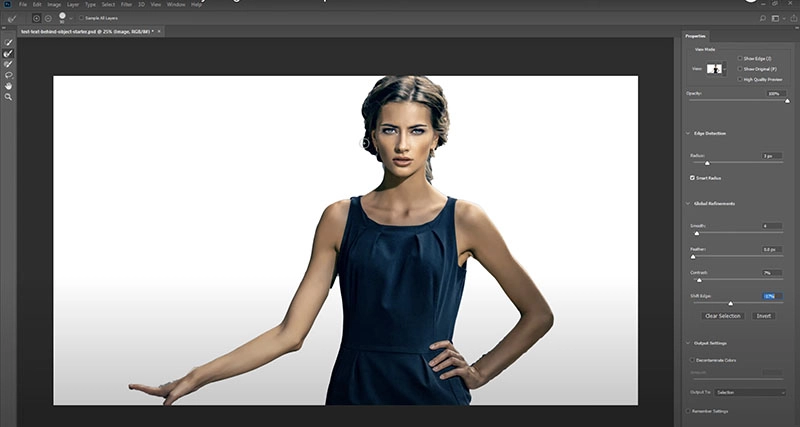Image resolution: width=800 pixels, height=427 pixels.
Task: Select the Hand tool
Action: pos(8,86)
